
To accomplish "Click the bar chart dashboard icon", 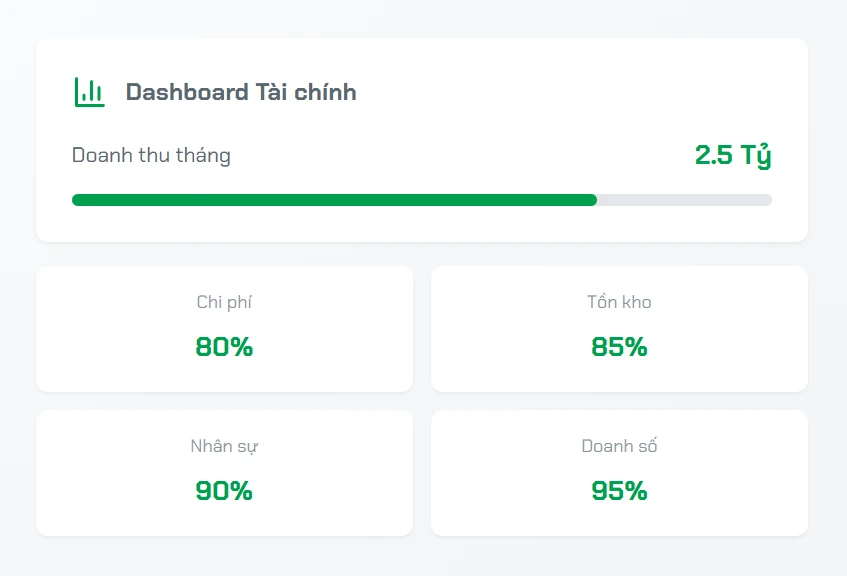I will [89, 92].
